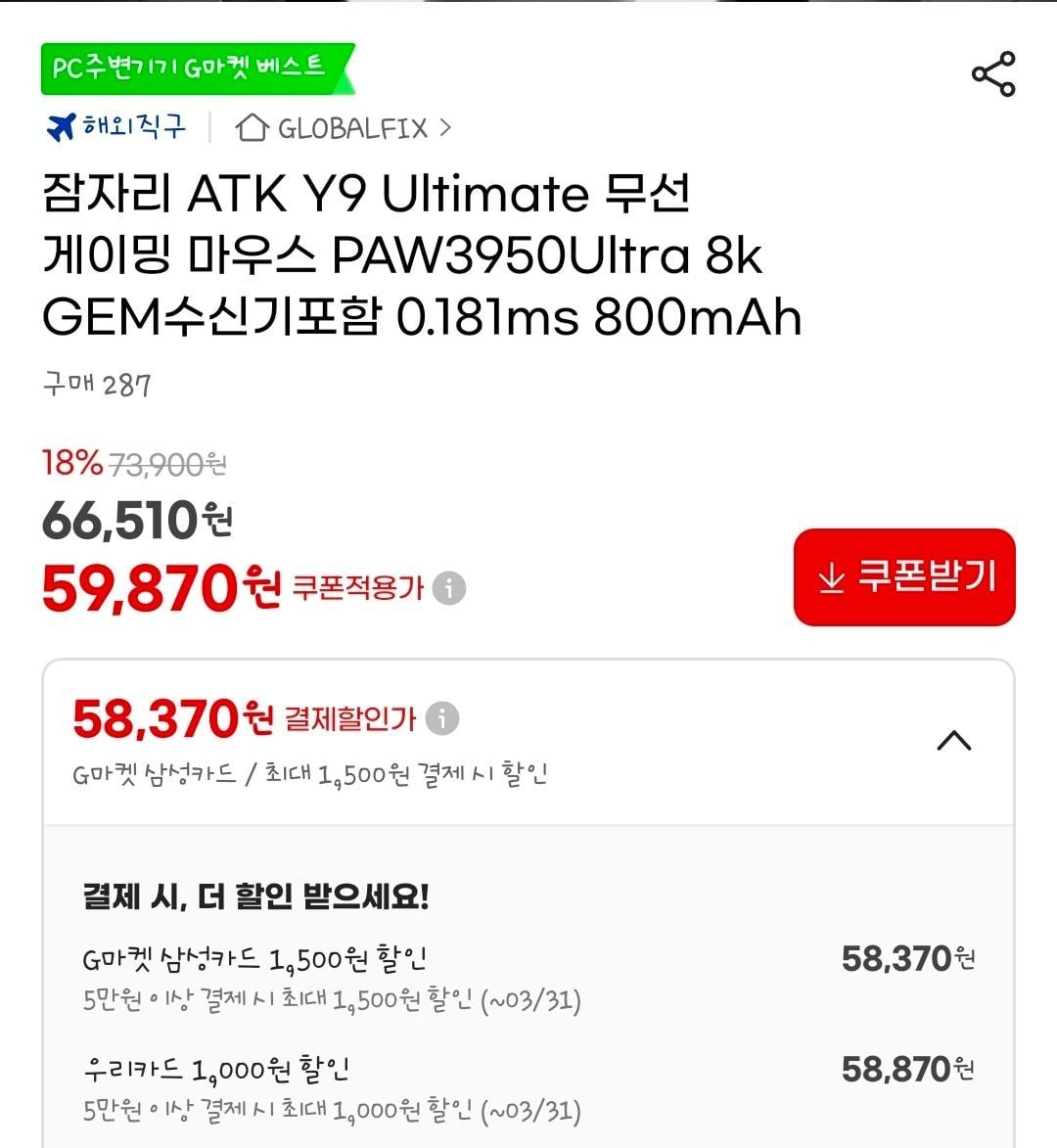Tap the 66,510원 sale price

137,520
